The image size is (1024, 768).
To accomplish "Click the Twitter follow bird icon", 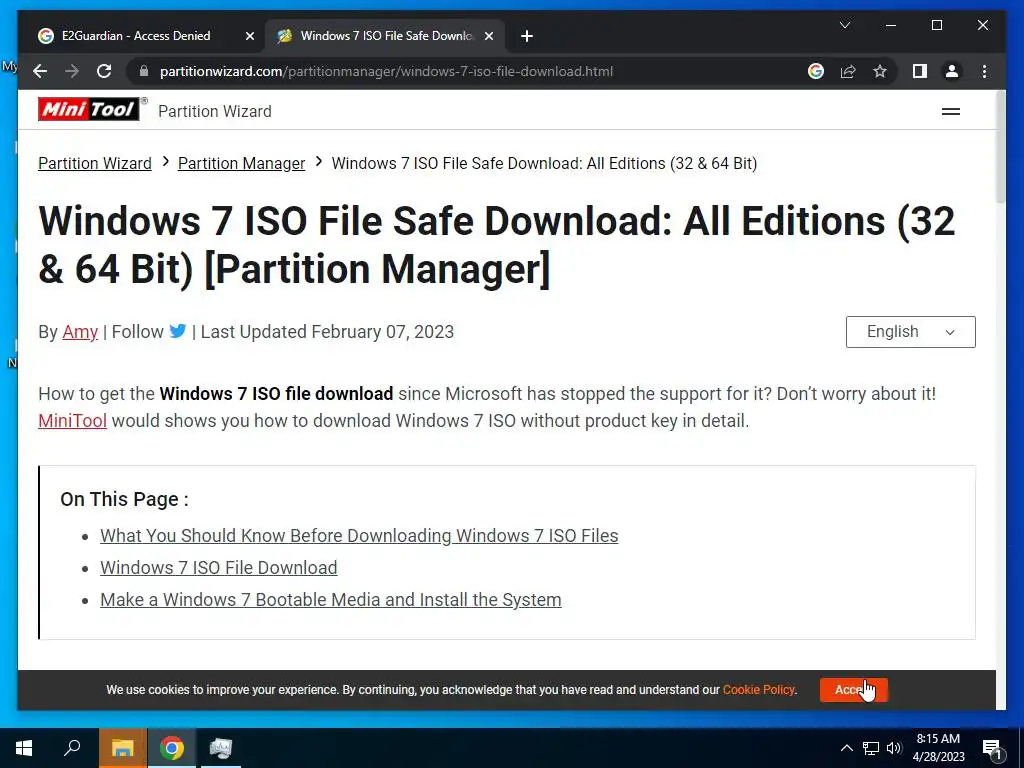I will (177, 331).
